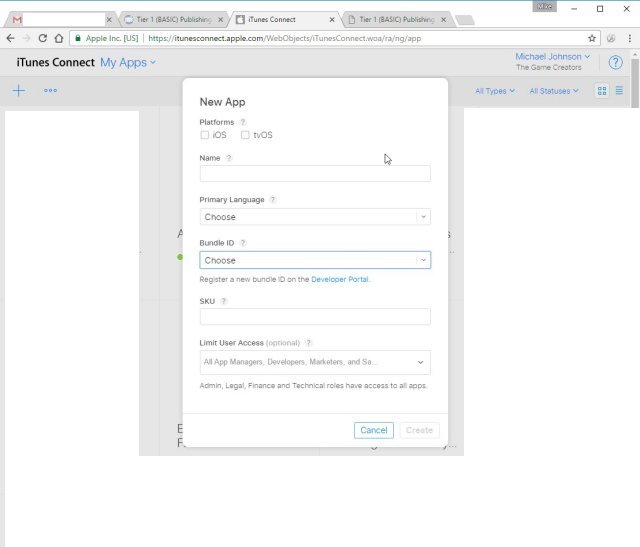Show help for Limit User Access
This screenshot has height=547, width=640.
point(309,343)
